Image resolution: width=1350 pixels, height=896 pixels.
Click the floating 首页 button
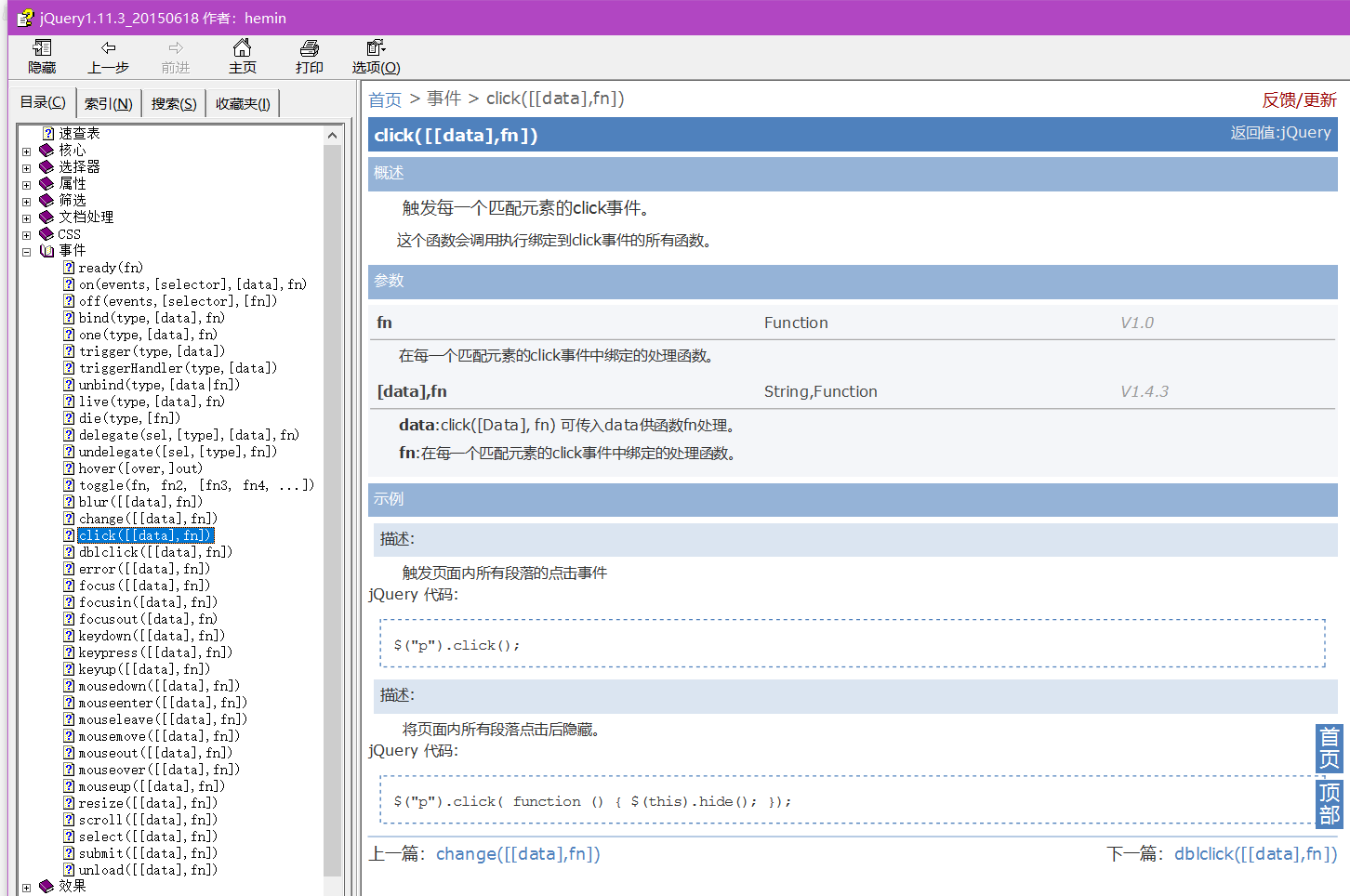(x=1329, y=748)
